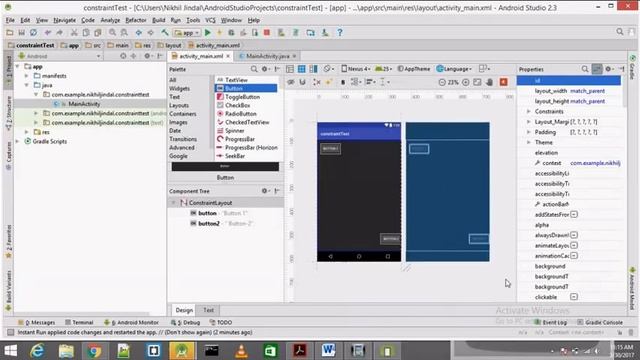This screenshot has width=640, height=360.
Task: Click the Search Everywhere magnifier at top right
Action: pyautogui.click(x=620, y=32)
